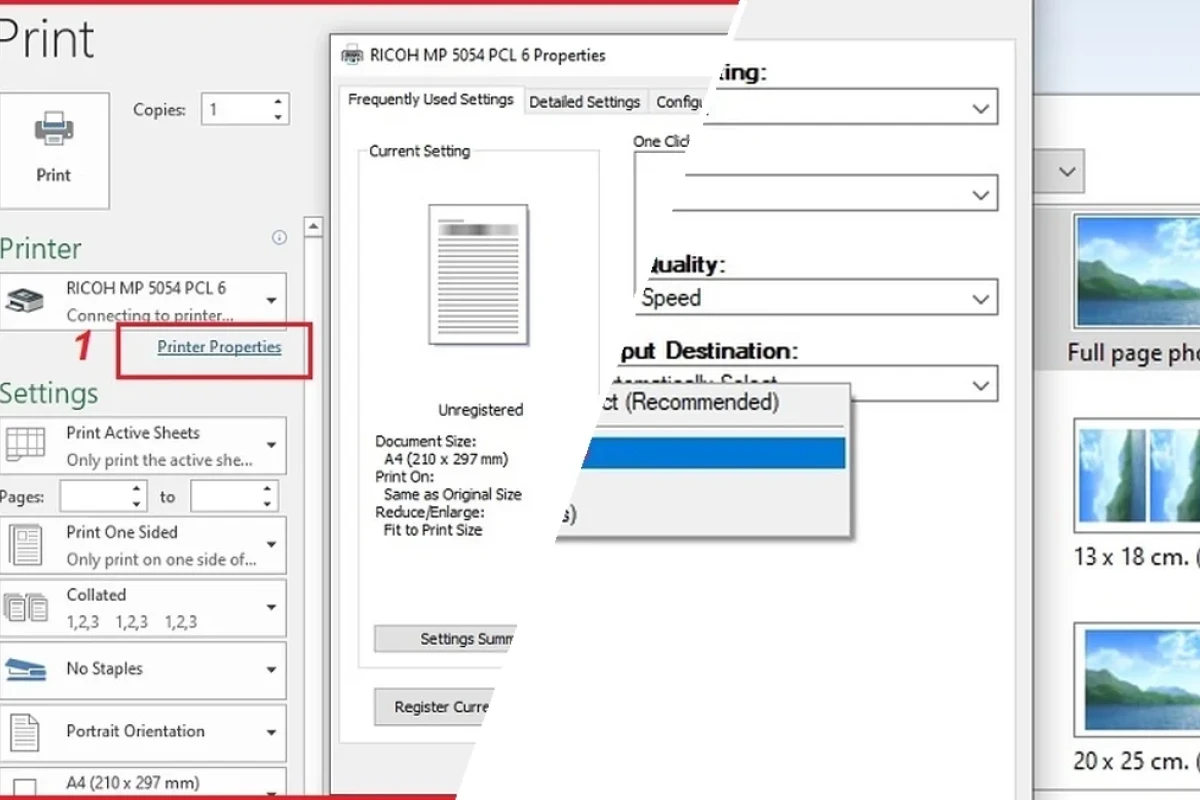Expand the Print One Sided dropdown
The width and height of the screenshot is (1200, 800).
(x=143, y=545)
